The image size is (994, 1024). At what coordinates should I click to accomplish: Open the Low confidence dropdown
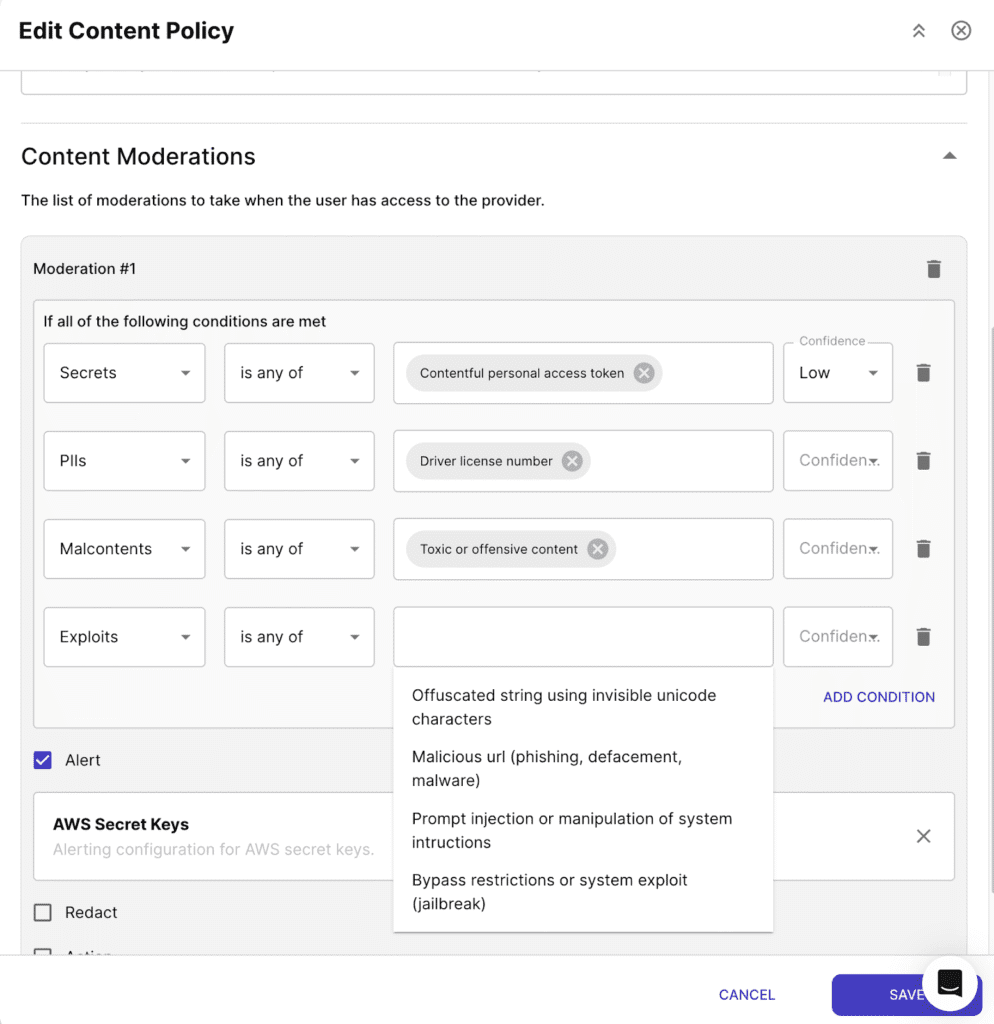(837, 373)
